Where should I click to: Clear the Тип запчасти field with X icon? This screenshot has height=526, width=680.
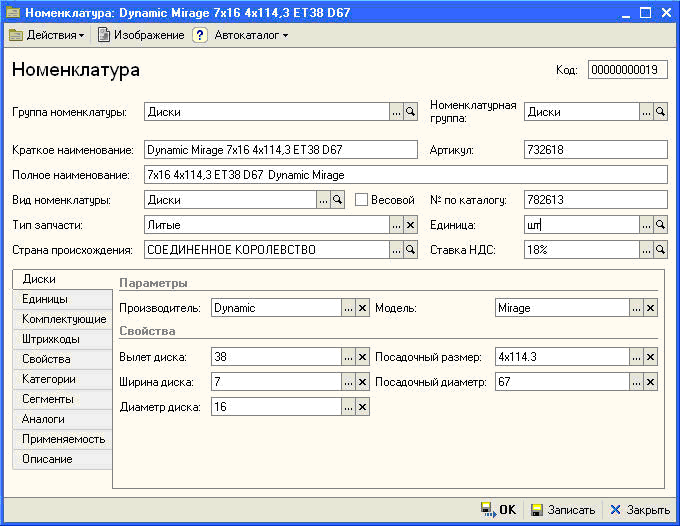(x=410, y=225)
